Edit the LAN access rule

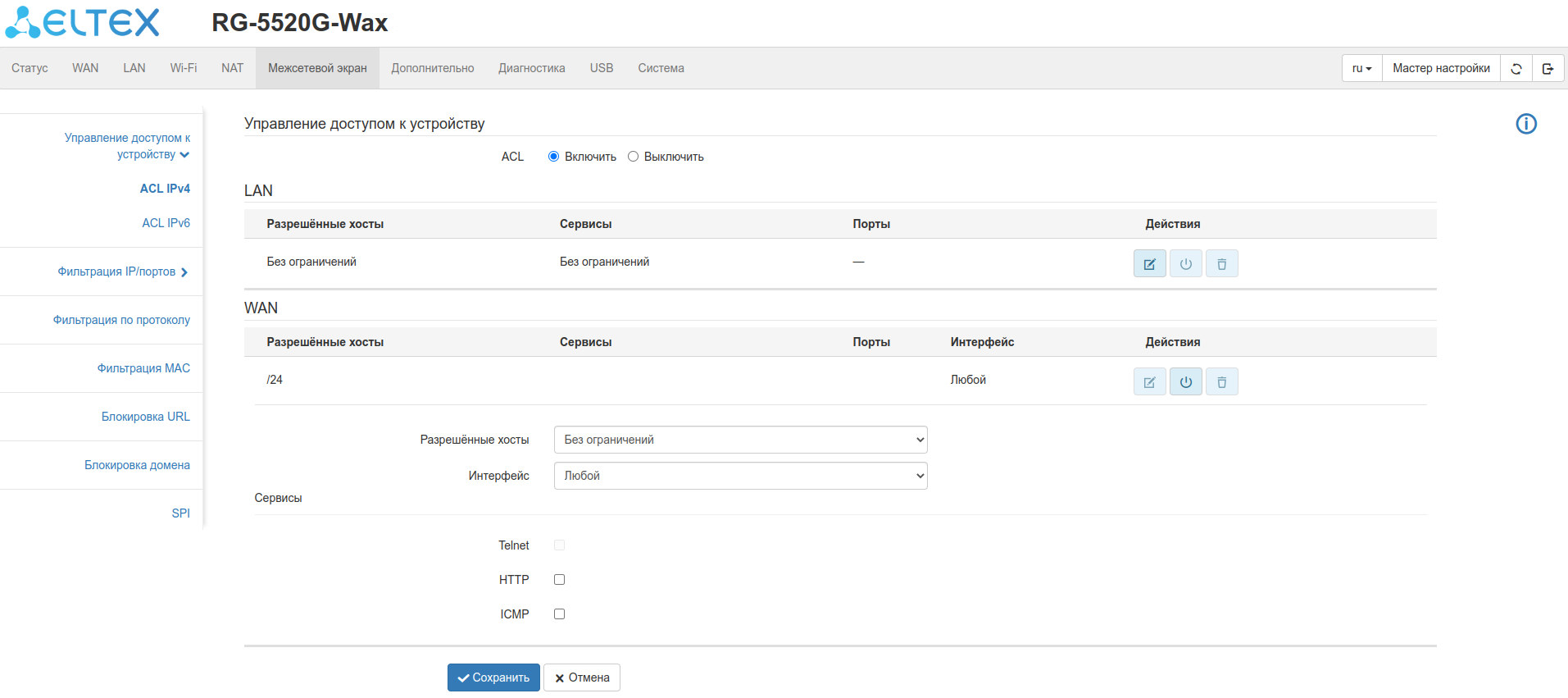1149,264
